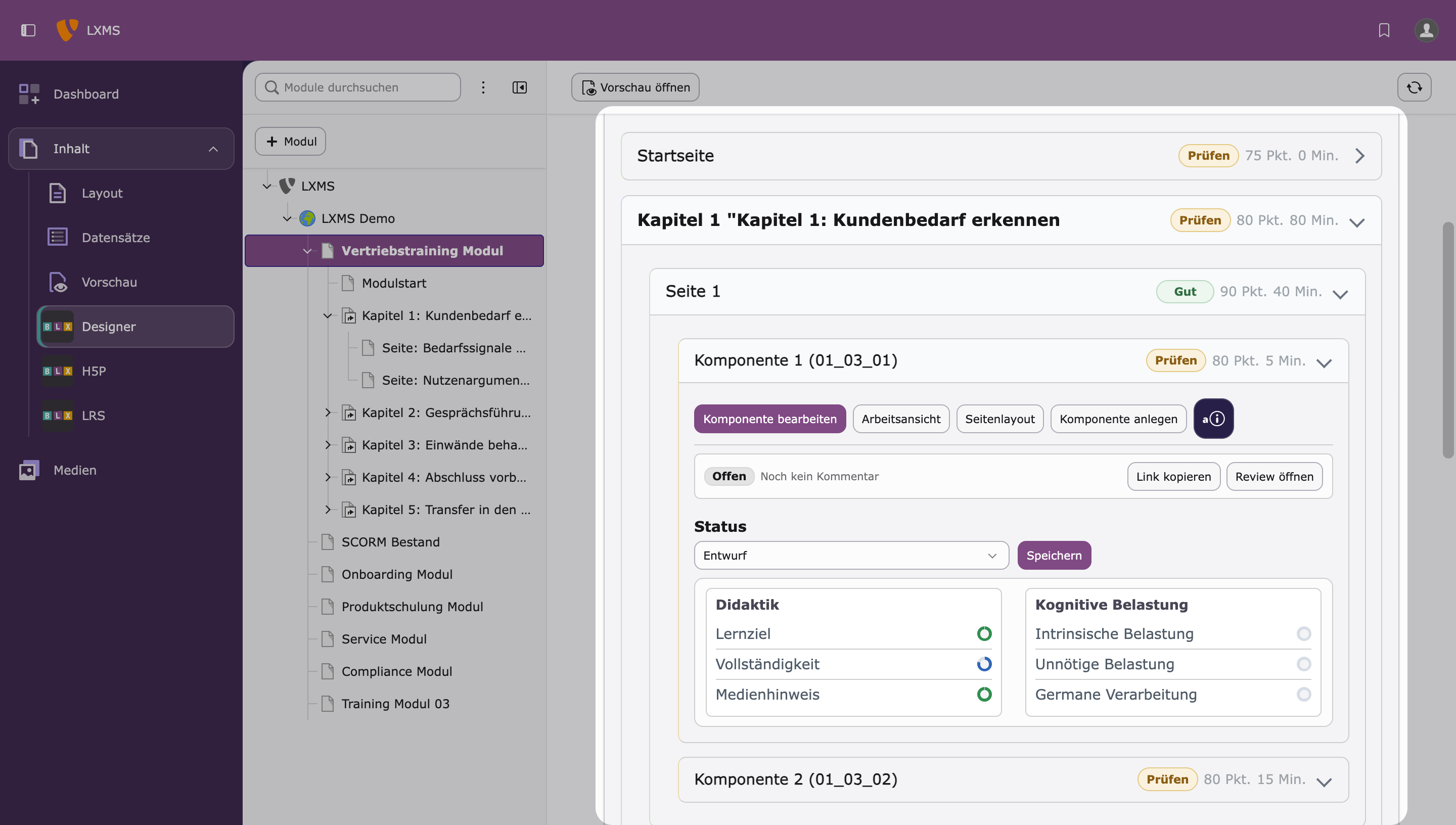Click the vertical scrollbar on the right
The width and height of the screenshot is (1456, 825).
(x=1448, y=340)
